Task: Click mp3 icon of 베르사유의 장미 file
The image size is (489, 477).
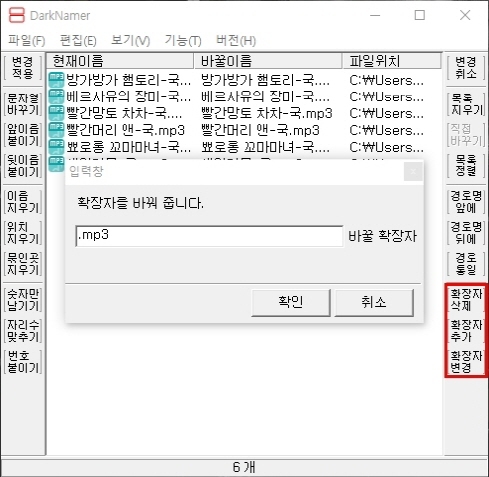Action: [56, 97]
